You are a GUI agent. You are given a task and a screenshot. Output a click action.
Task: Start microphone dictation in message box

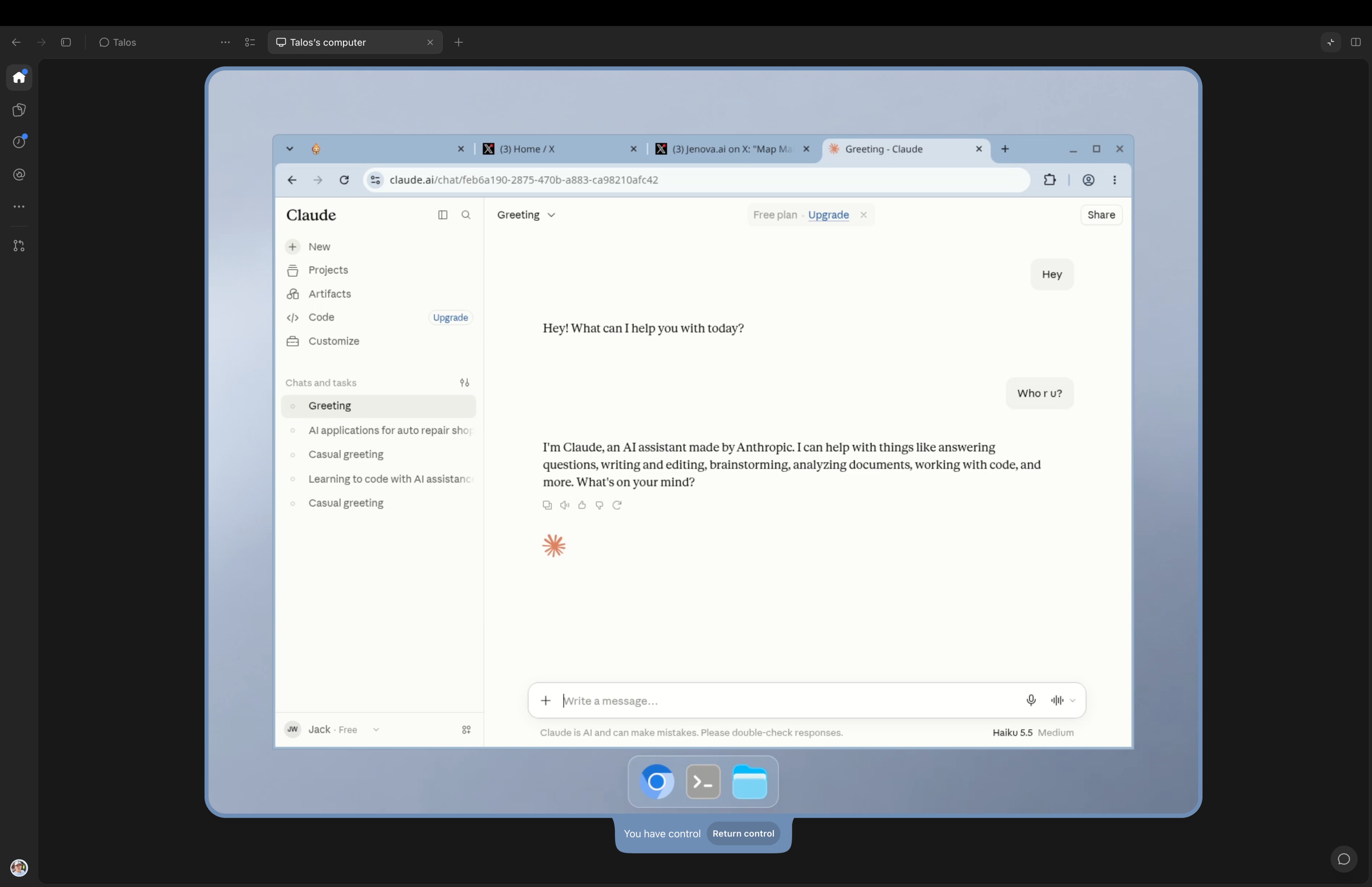click(x=1031, y=700)
